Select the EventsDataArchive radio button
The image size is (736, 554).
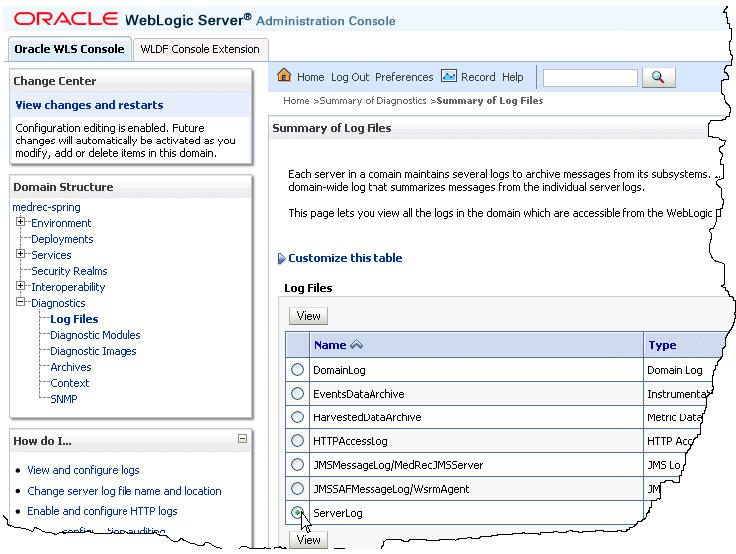pyautogui.click(x=297, y=393)
